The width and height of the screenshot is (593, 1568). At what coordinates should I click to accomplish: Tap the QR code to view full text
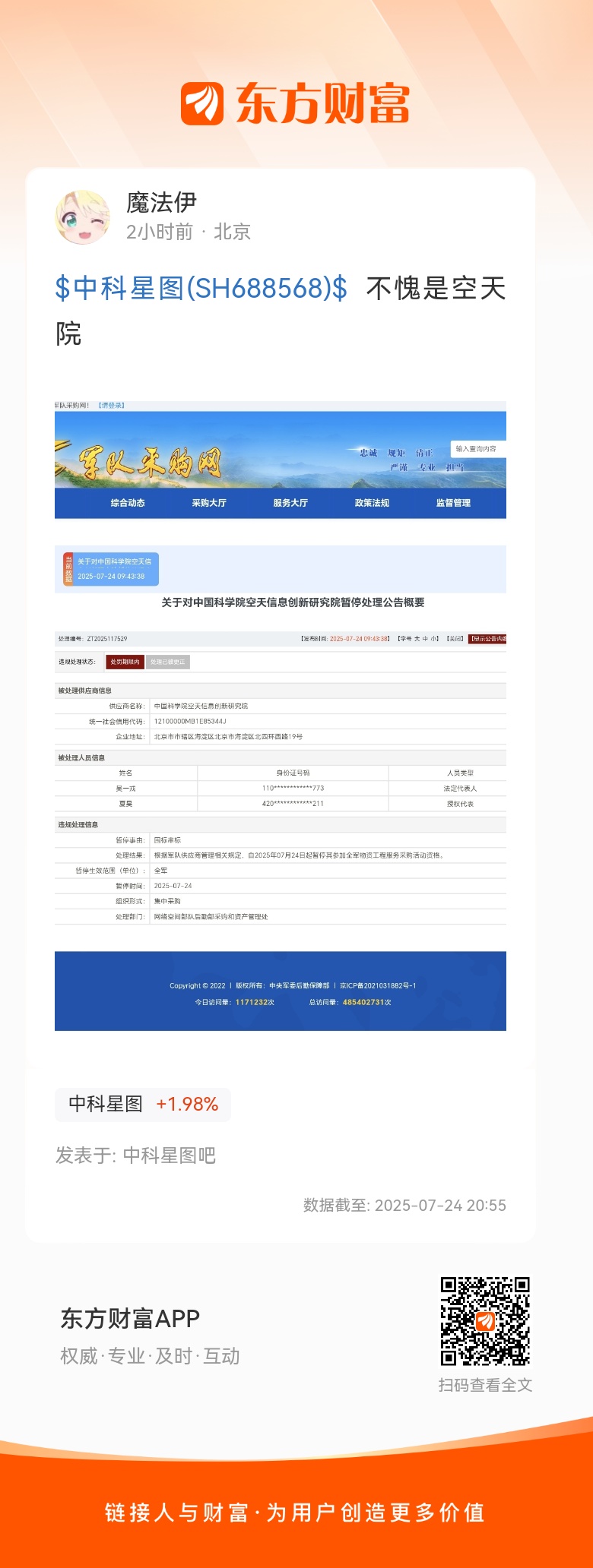coord(485,1321)
